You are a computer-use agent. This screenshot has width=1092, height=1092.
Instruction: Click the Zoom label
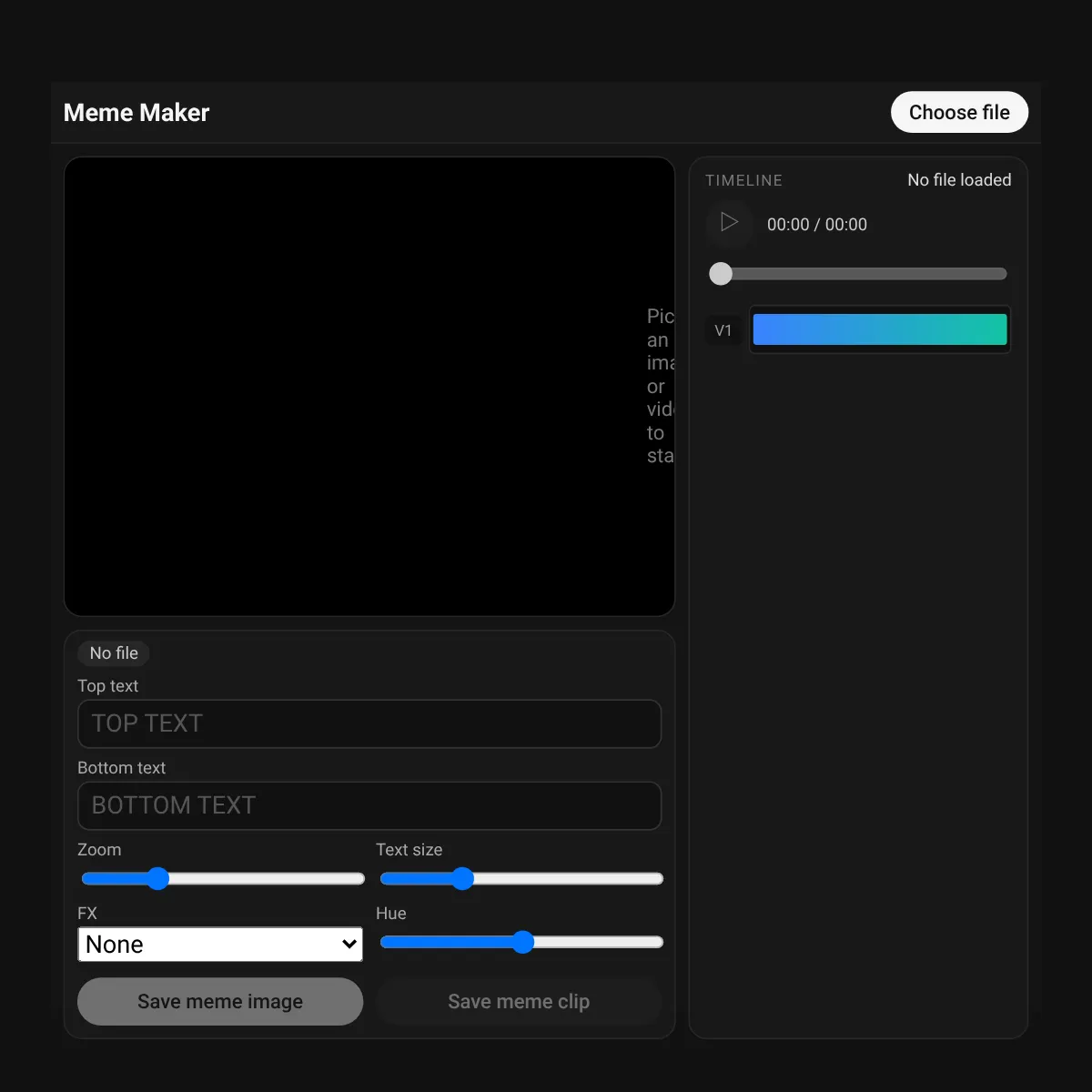(99, 850)
